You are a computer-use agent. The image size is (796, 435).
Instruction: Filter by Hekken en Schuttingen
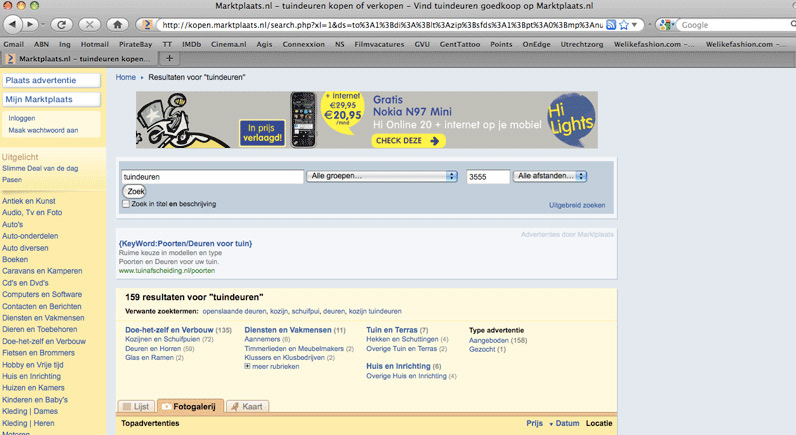[x=402, y=339]
